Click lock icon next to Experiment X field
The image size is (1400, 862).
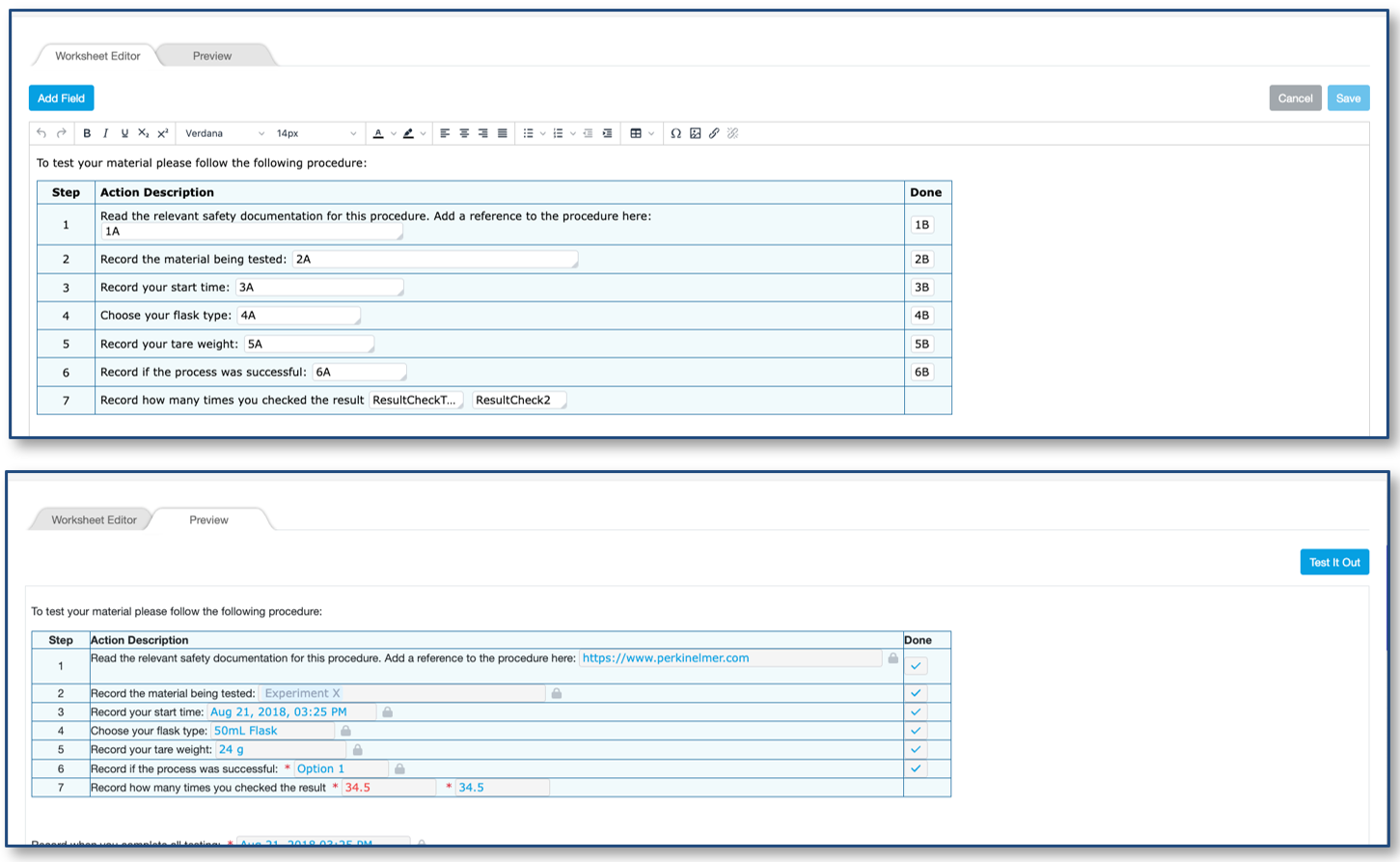coord(557,693)
